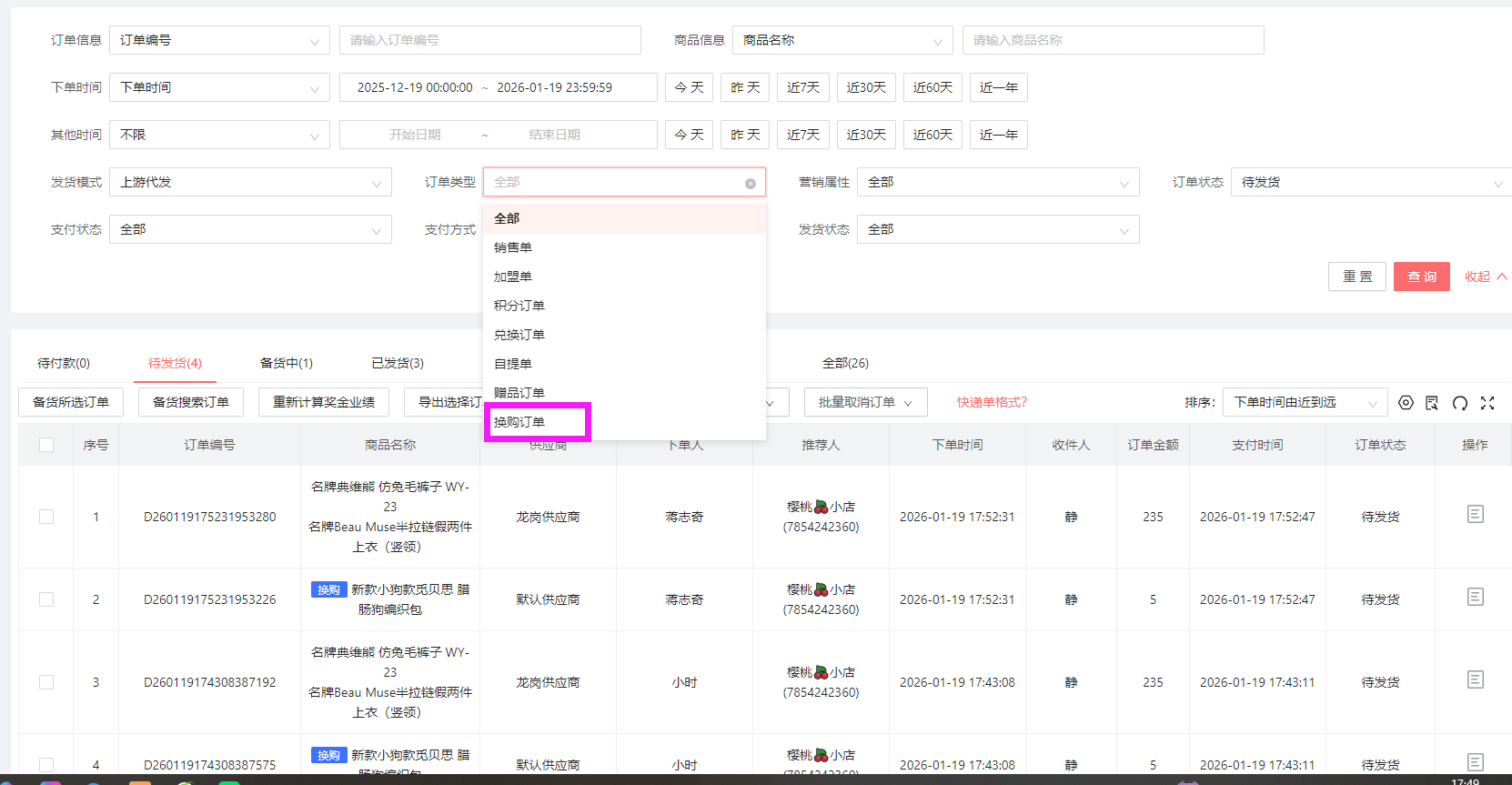Open the 发货模式 dropdown showing 上游代发
The image size is (1512, 785).
pos(250,182)
